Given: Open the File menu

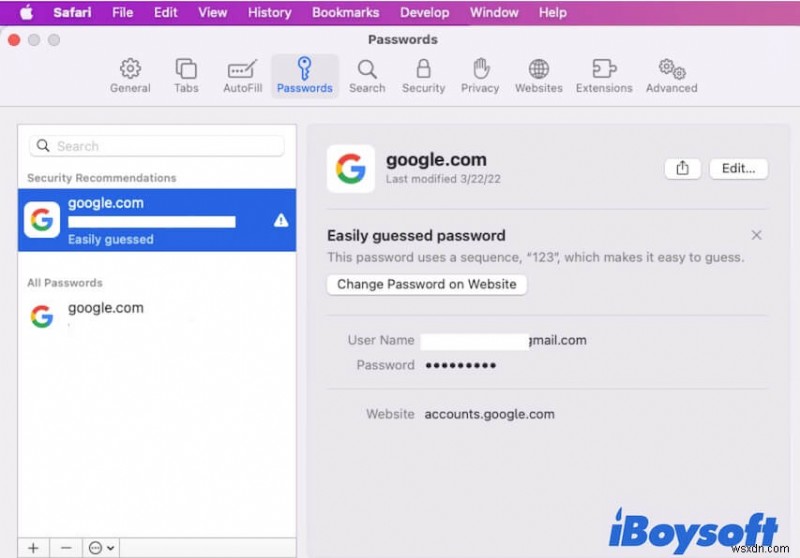Looking at the screenshot, I should pos(122,12).
